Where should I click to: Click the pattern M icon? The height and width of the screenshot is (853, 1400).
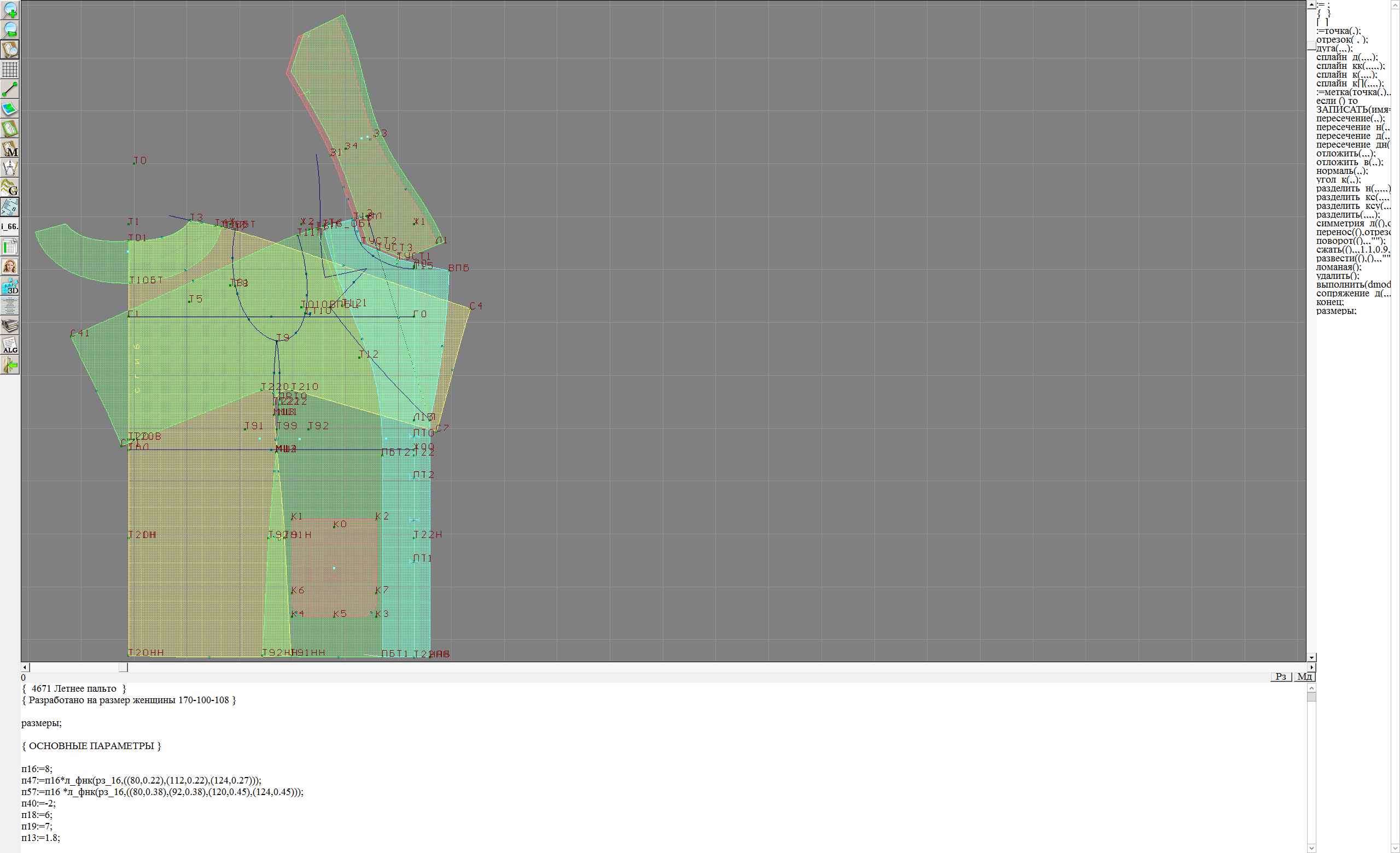10,149
